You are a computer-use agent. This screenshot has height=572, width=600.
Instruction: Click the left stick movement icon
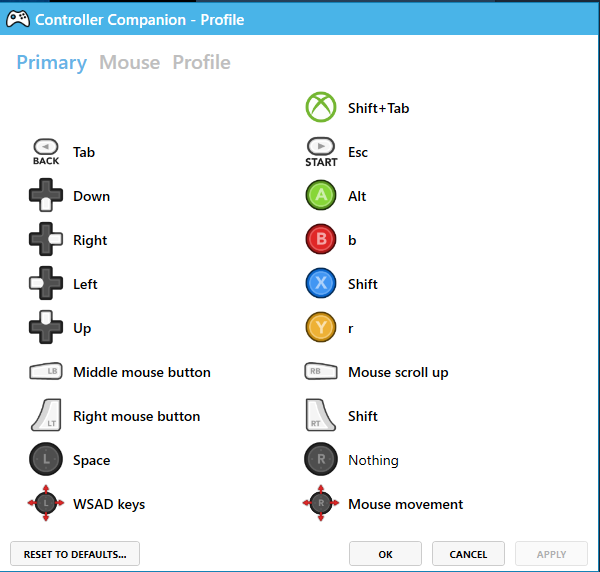point(46,504)
